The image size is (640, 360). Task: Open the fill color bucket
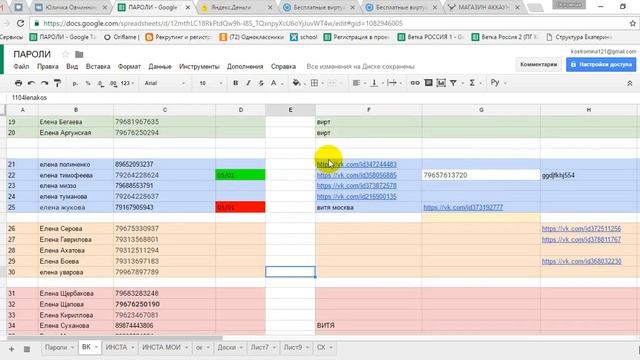pos(297,83)
